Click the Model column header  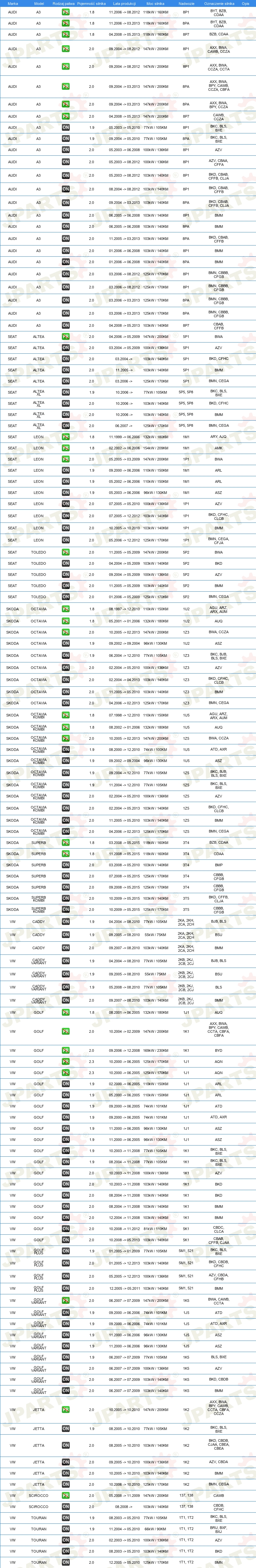(39, 3)
